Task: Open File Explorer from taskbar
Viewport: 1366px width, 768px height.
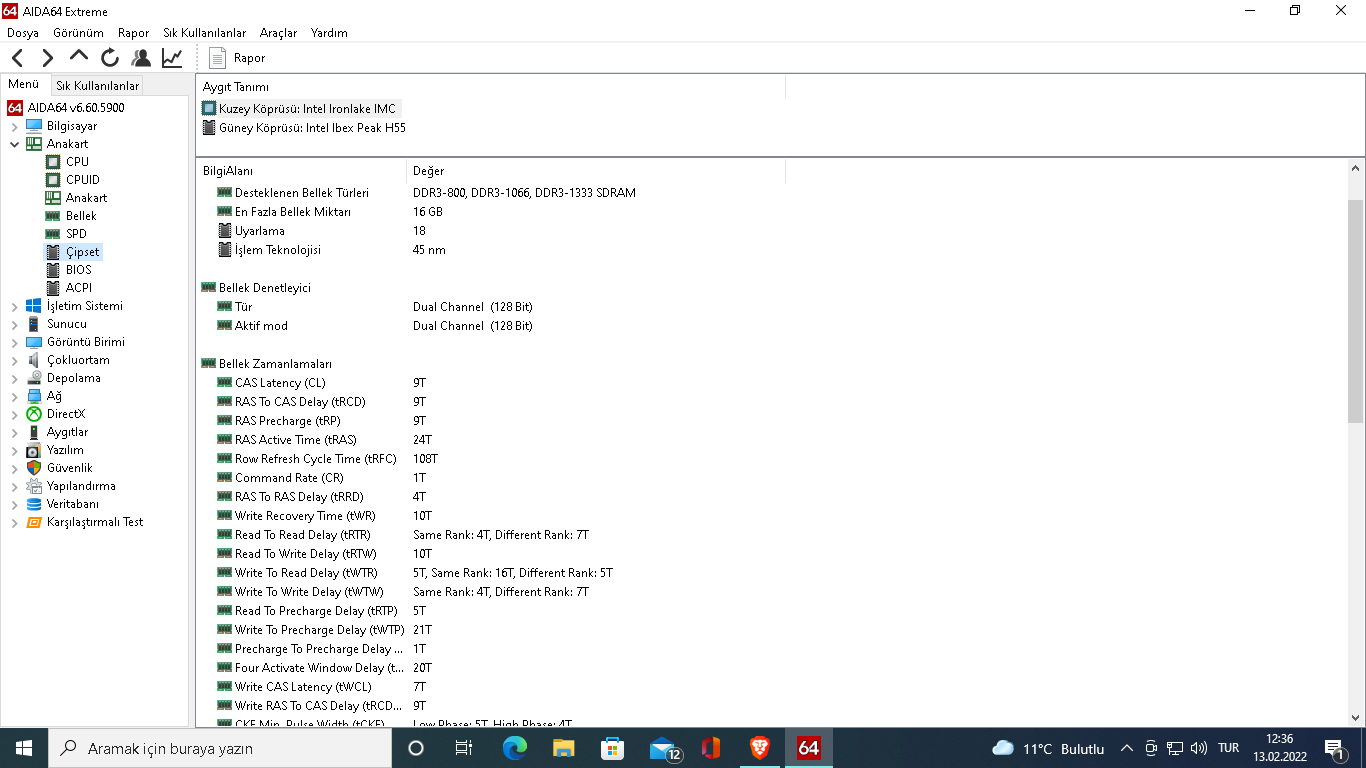Action: click(563, 748)
